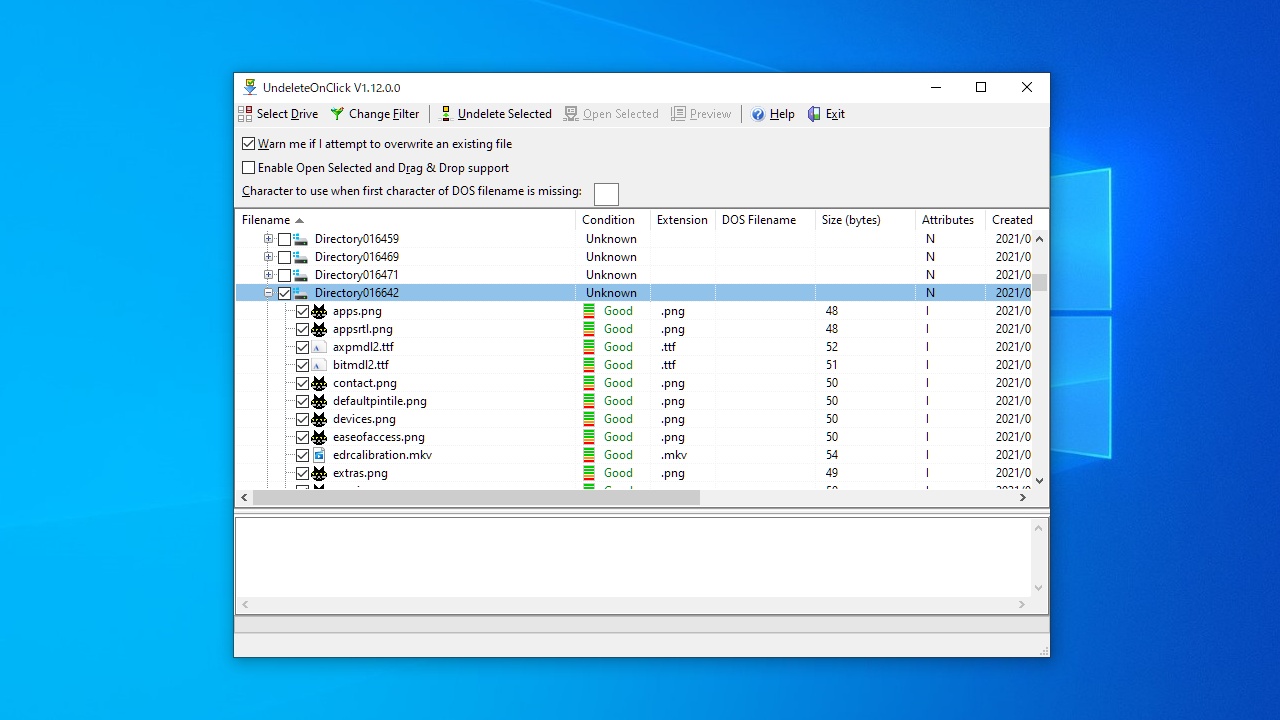Collapse the Directory016642 tree node
The width and height of the screenshot is (1280, 720).
tap(268, 293)
